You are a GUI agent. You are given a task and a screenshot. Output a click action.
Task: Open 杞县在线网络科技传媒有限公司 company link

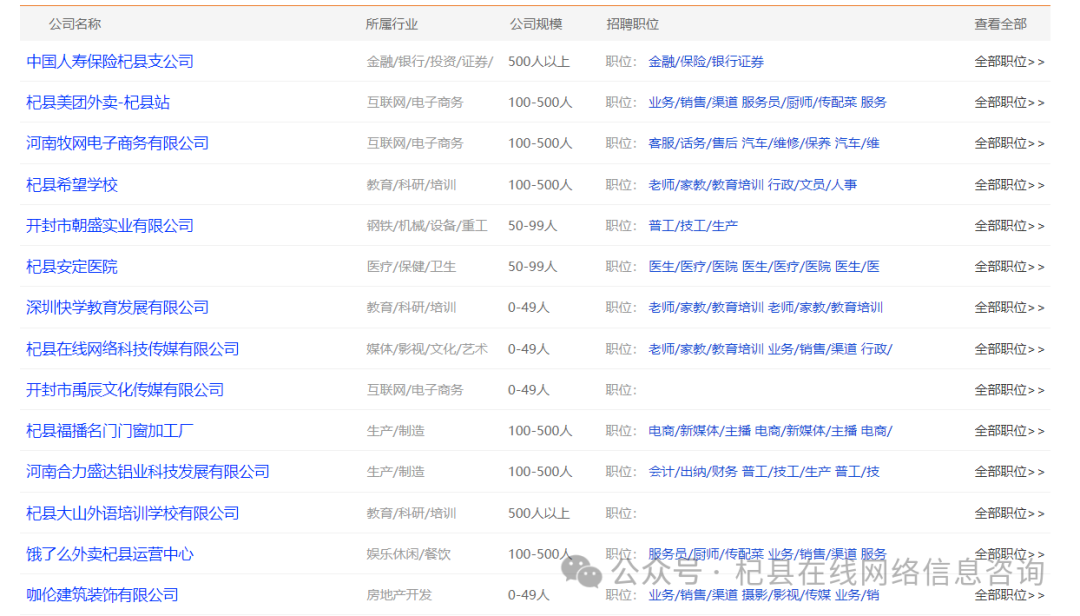[x=132, y=349]
